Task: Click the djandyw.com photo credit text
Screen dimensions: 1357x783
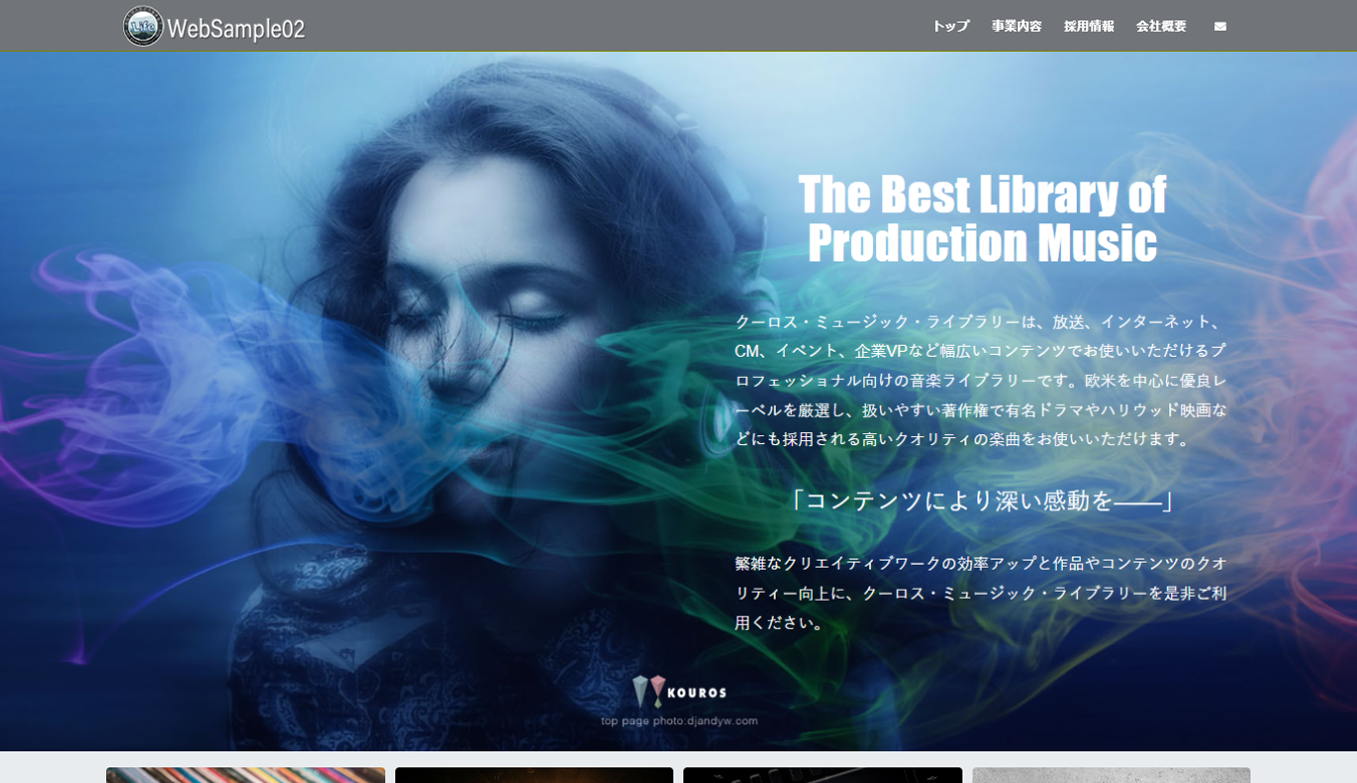Action: pyautogui.click(x=679, y=720)
